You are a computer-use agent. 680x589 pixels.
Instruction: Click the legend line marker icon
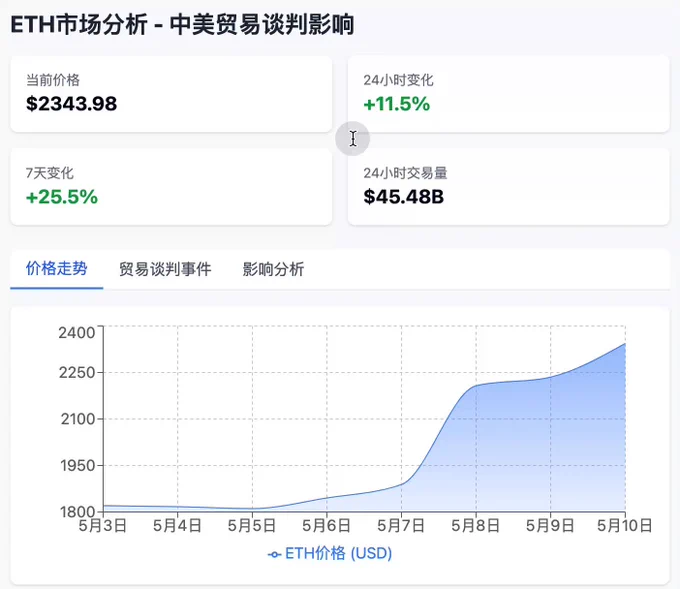pyautogui.click(x=274, y=555)
